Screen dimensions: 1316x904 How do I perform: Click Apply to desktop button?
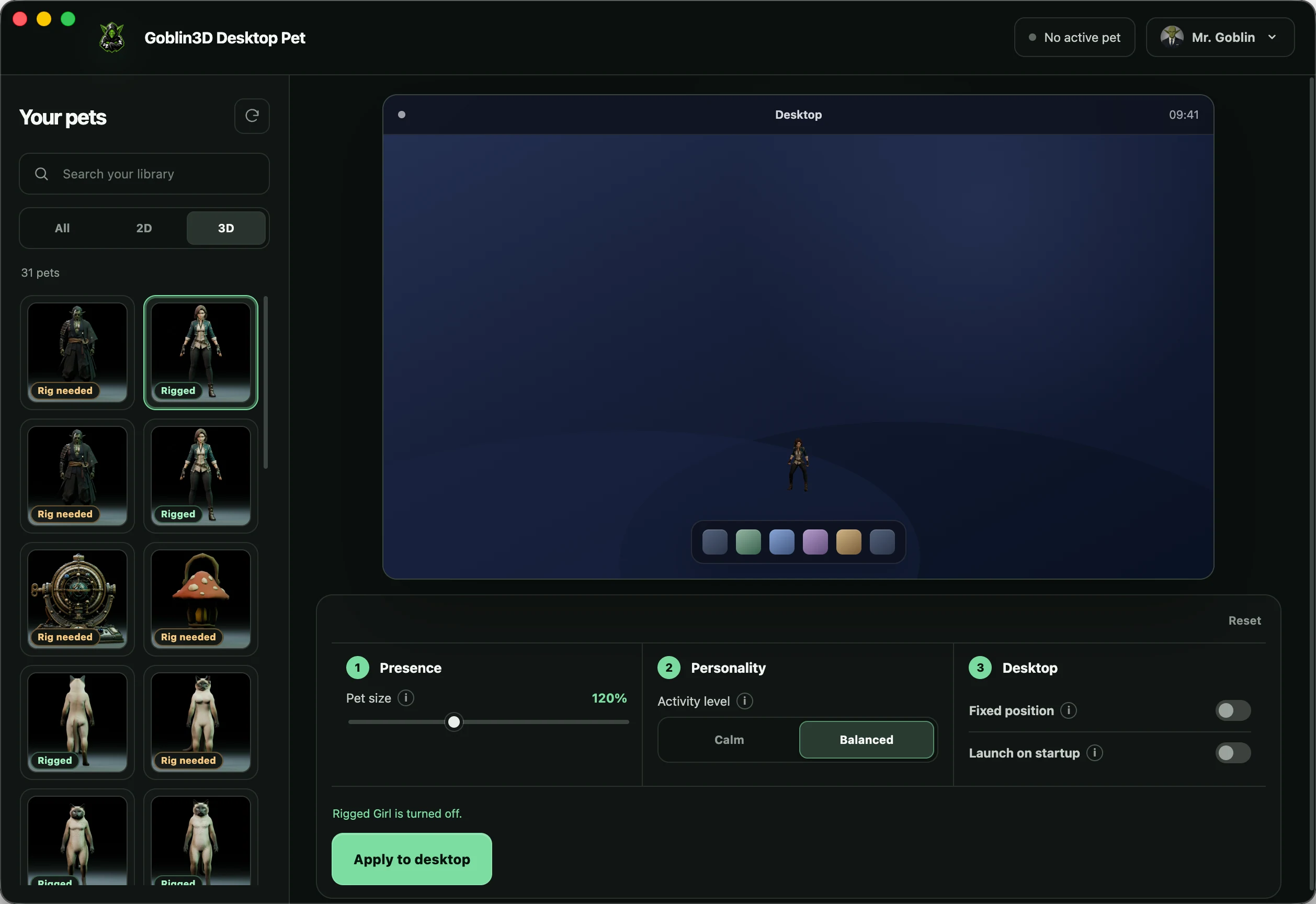coord(412,859)
